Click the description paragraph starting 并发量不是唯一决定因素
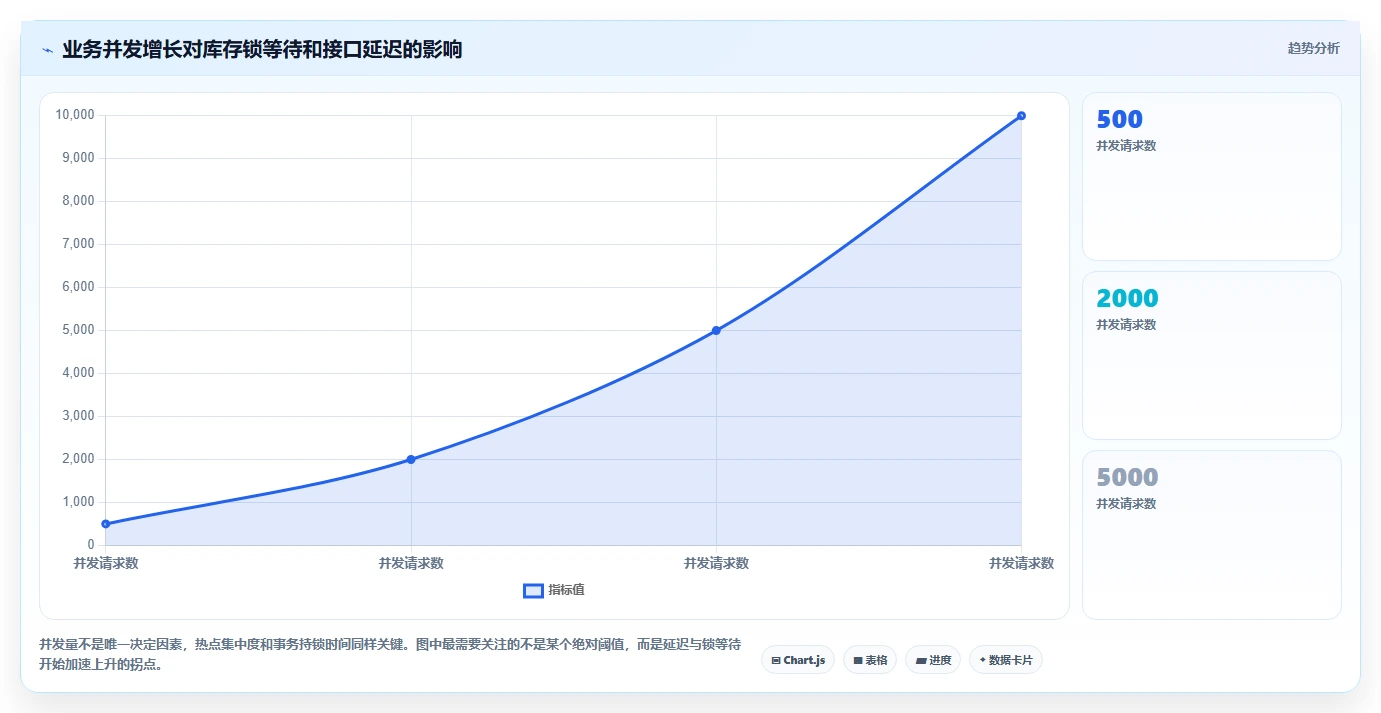 (x=390, y=654)
